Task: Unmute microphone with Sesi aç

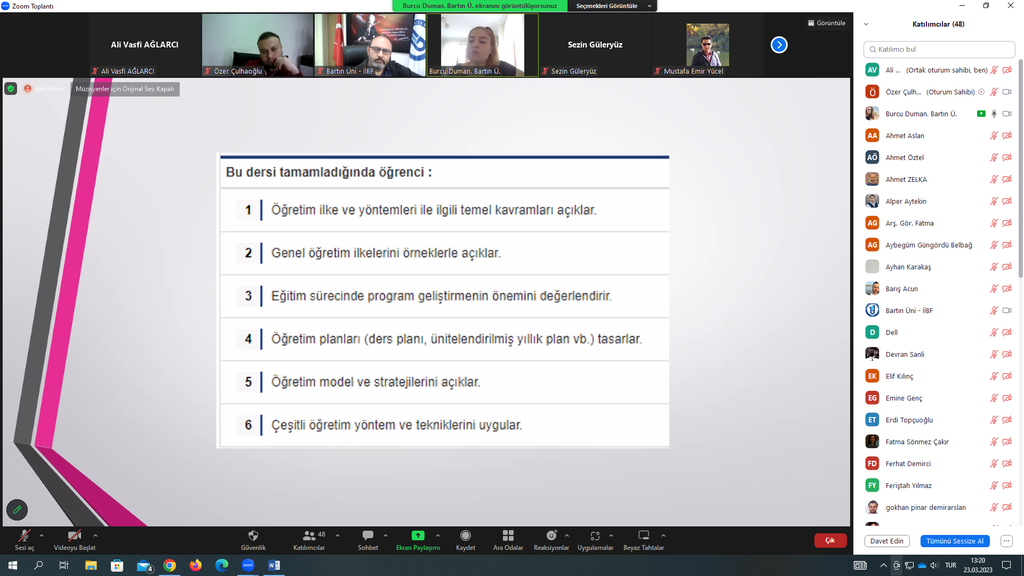Action: [x=23, y=537]
